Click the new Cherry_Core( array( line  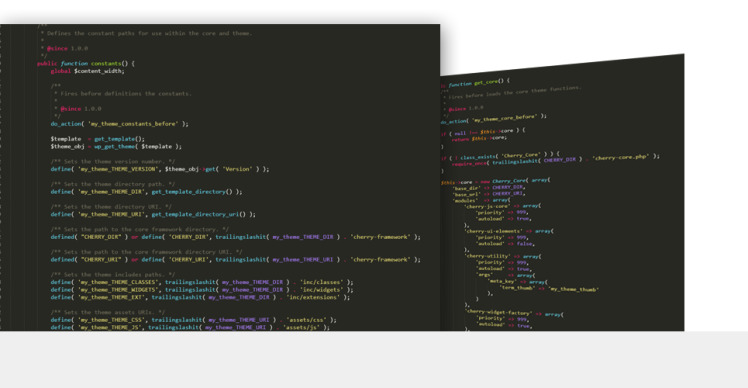(x=495, y=181)
